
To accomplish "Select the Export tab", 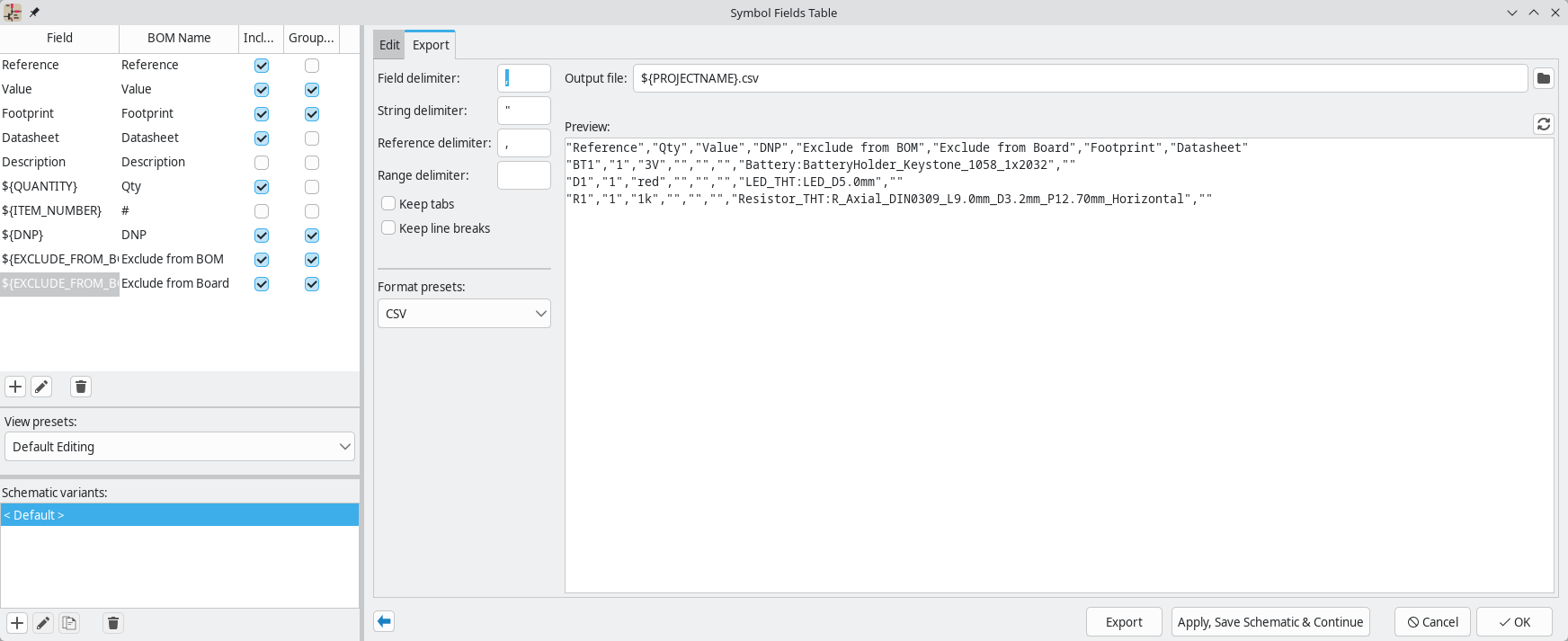I will pyautogui.click(x=431, y=45).
